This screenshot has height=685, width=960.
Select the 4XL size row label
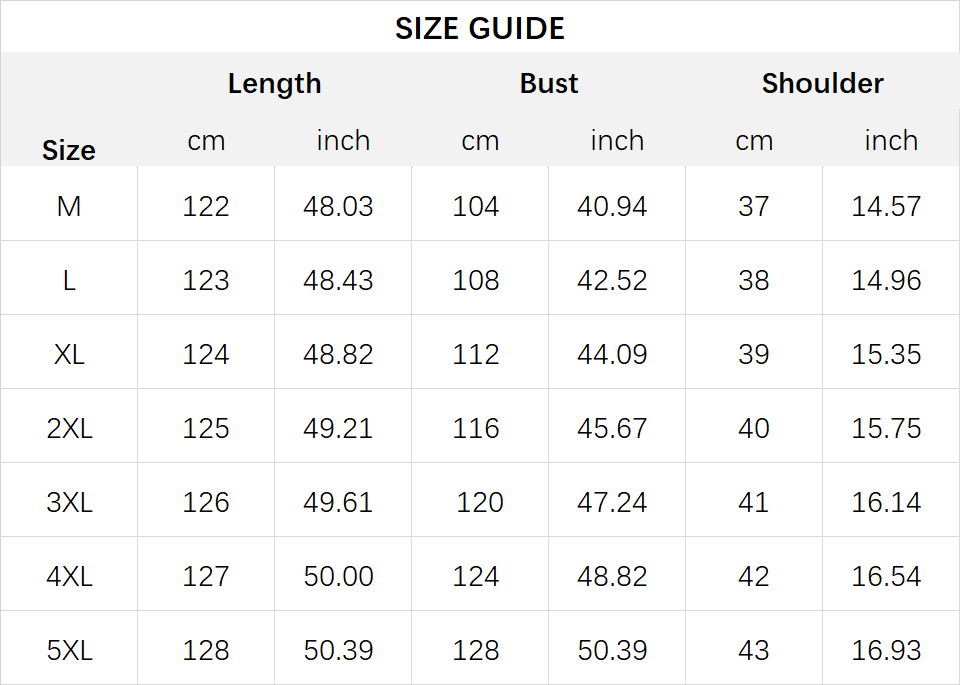pyautogui.click(x=69, y=577)
